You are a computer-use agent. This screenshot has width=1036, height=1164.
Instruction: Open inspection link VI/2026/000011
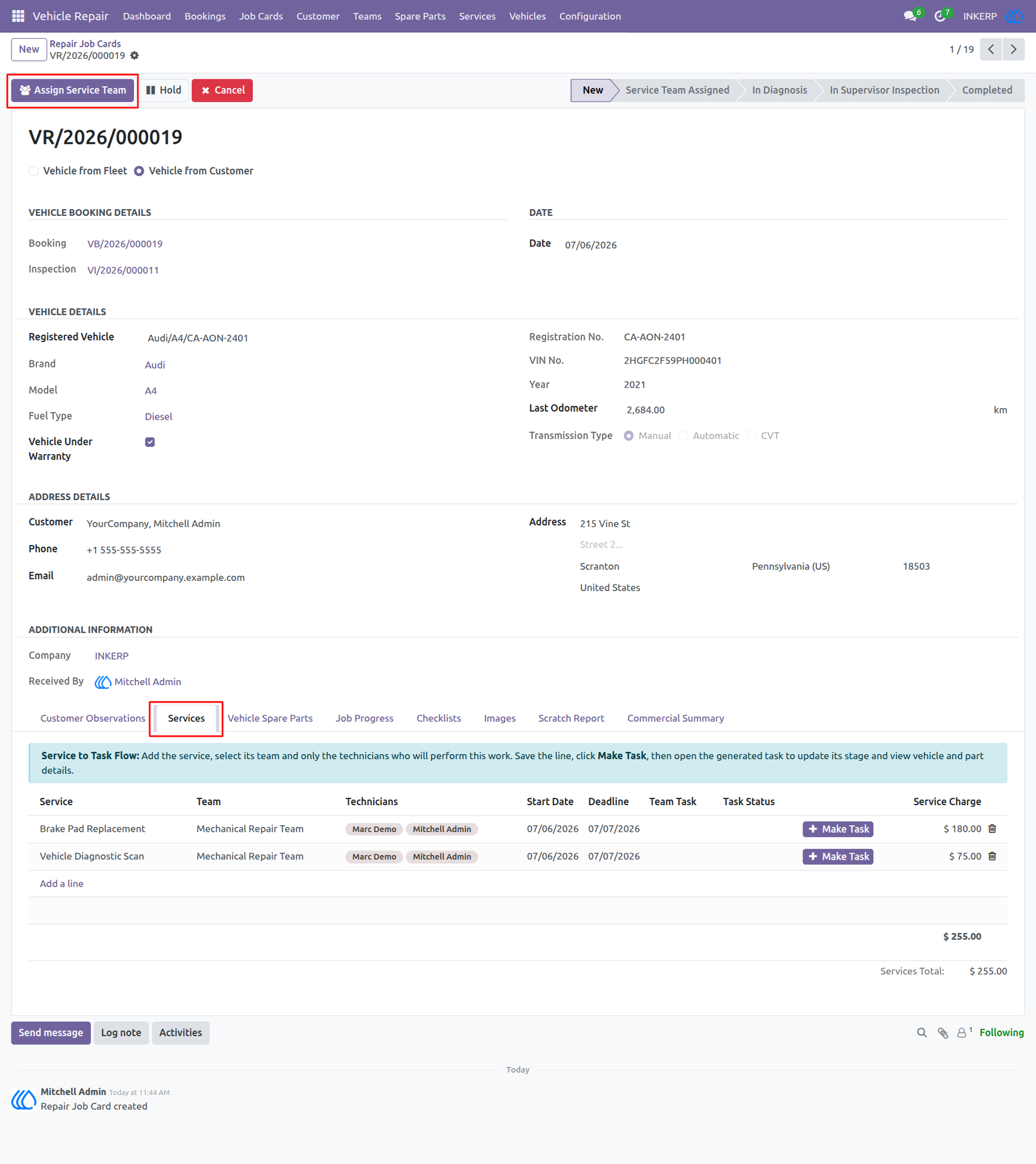point(123,270)
